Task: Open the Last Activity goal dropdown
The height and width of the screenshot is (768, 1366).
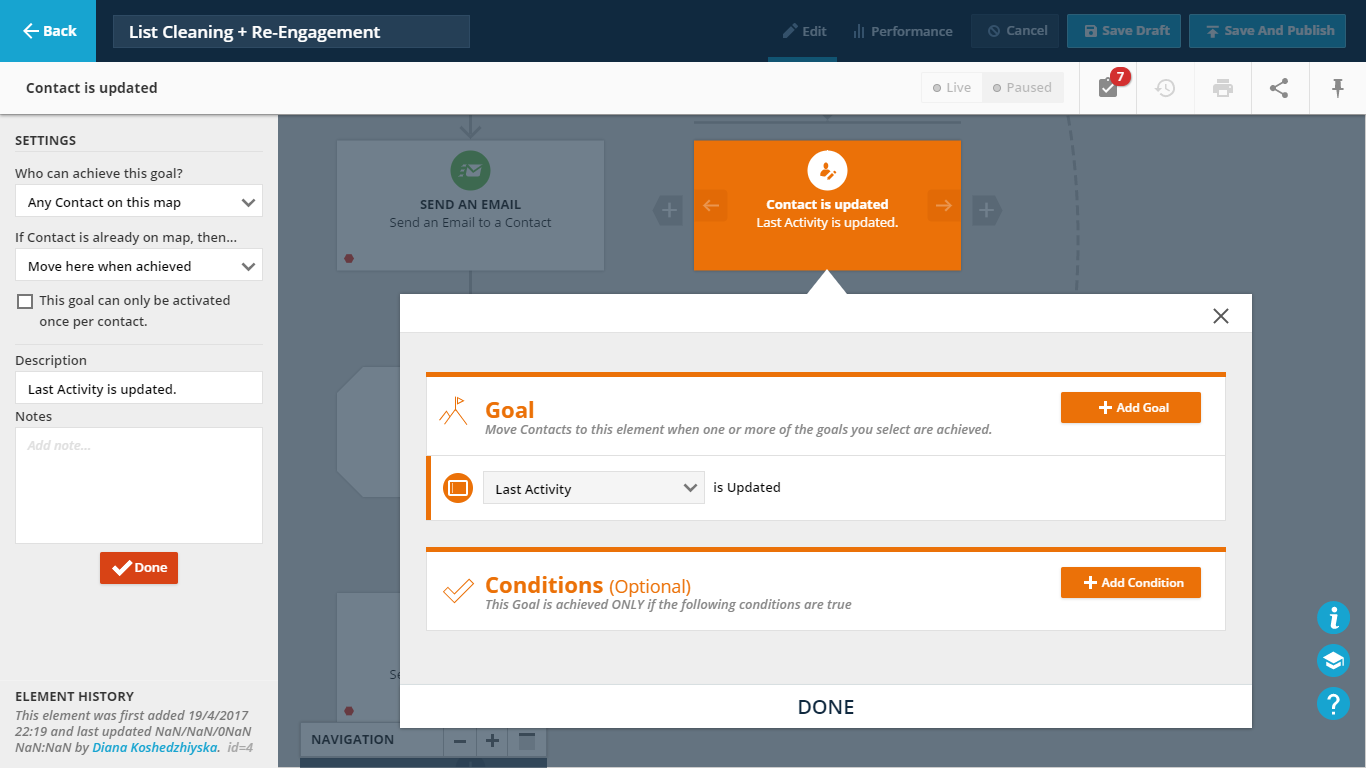Action: pos(593,488)
